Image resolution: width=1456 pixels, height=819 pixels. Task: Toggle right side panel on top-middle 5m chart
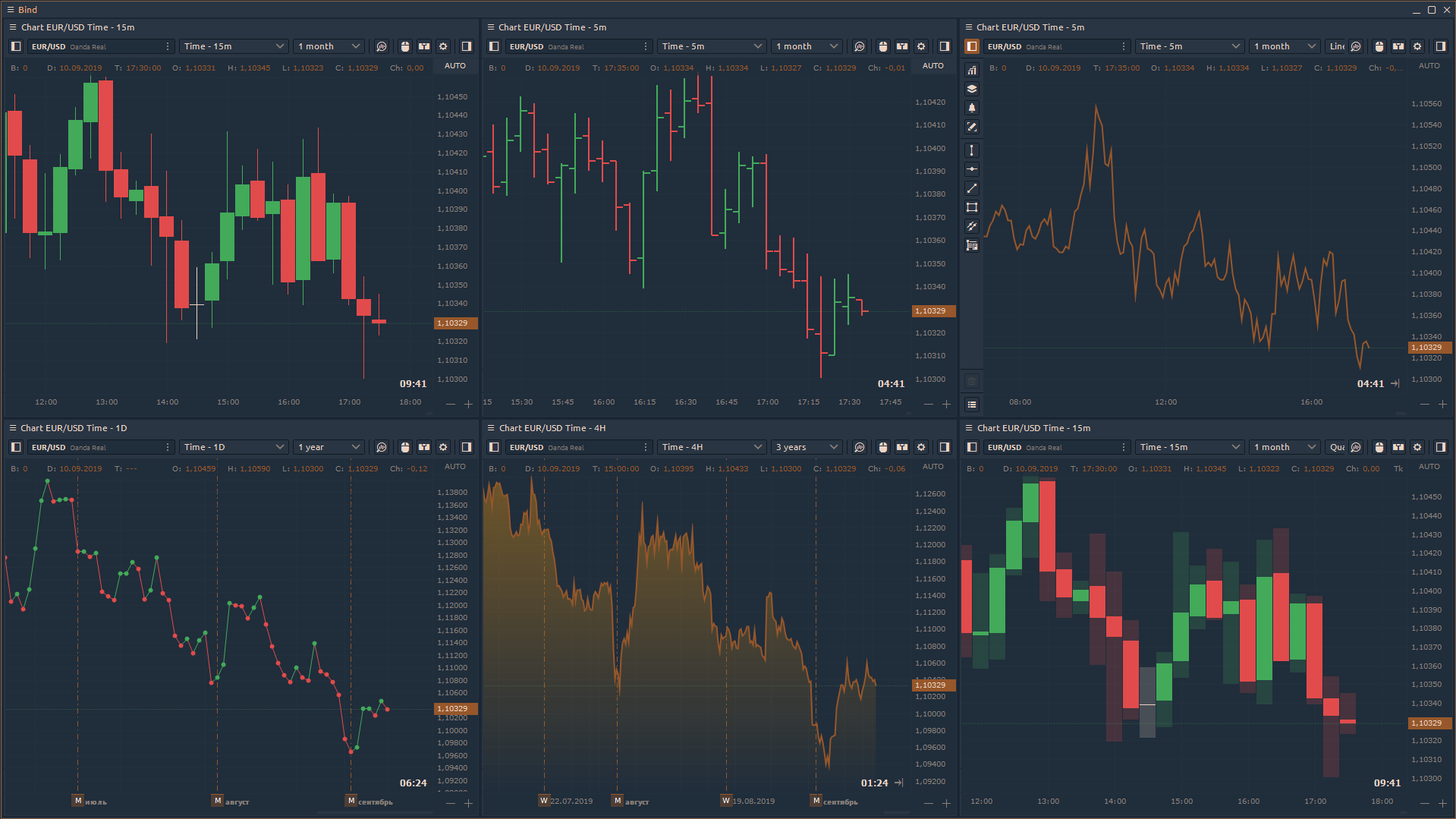click(945, 46)
